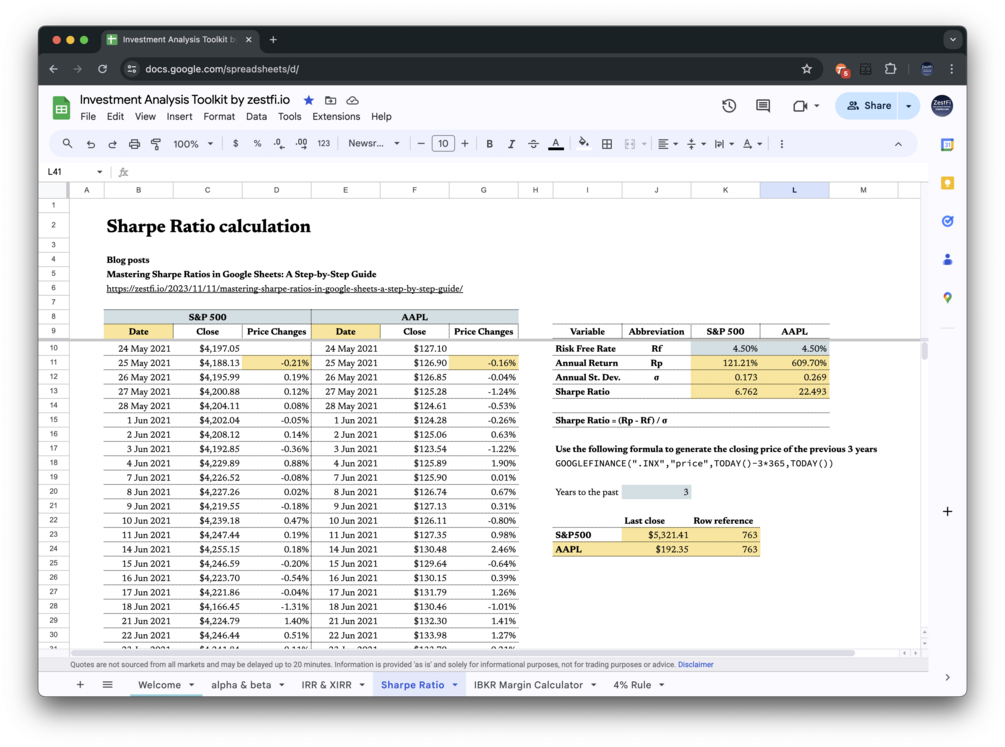The image size is (1005, 747).
Task: Open the comments speech bubble icon
Action: coord(763,106)
